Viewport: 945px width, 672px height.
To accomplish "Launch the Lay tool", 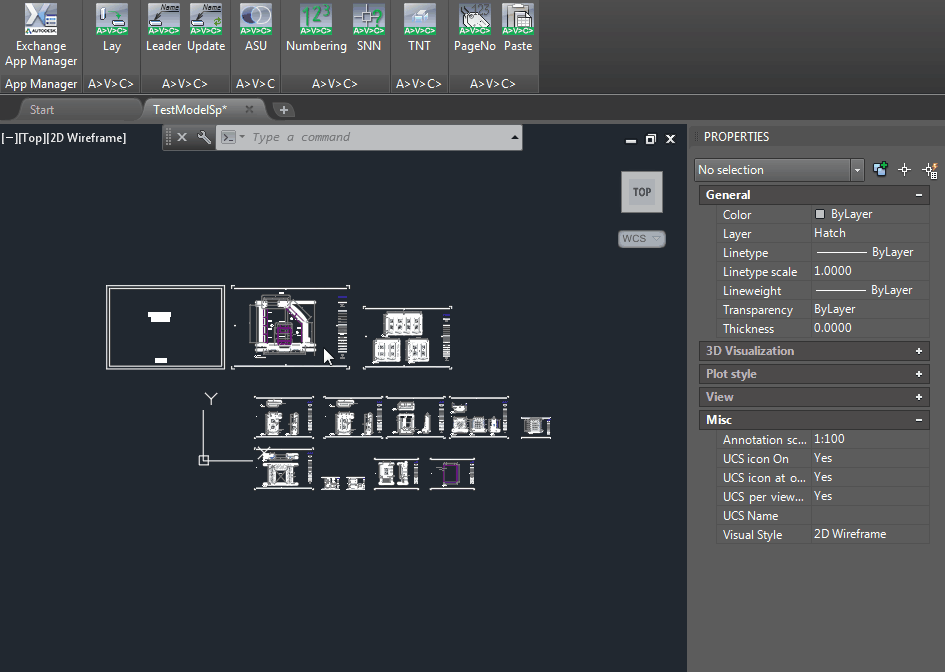I will point(111,28).
